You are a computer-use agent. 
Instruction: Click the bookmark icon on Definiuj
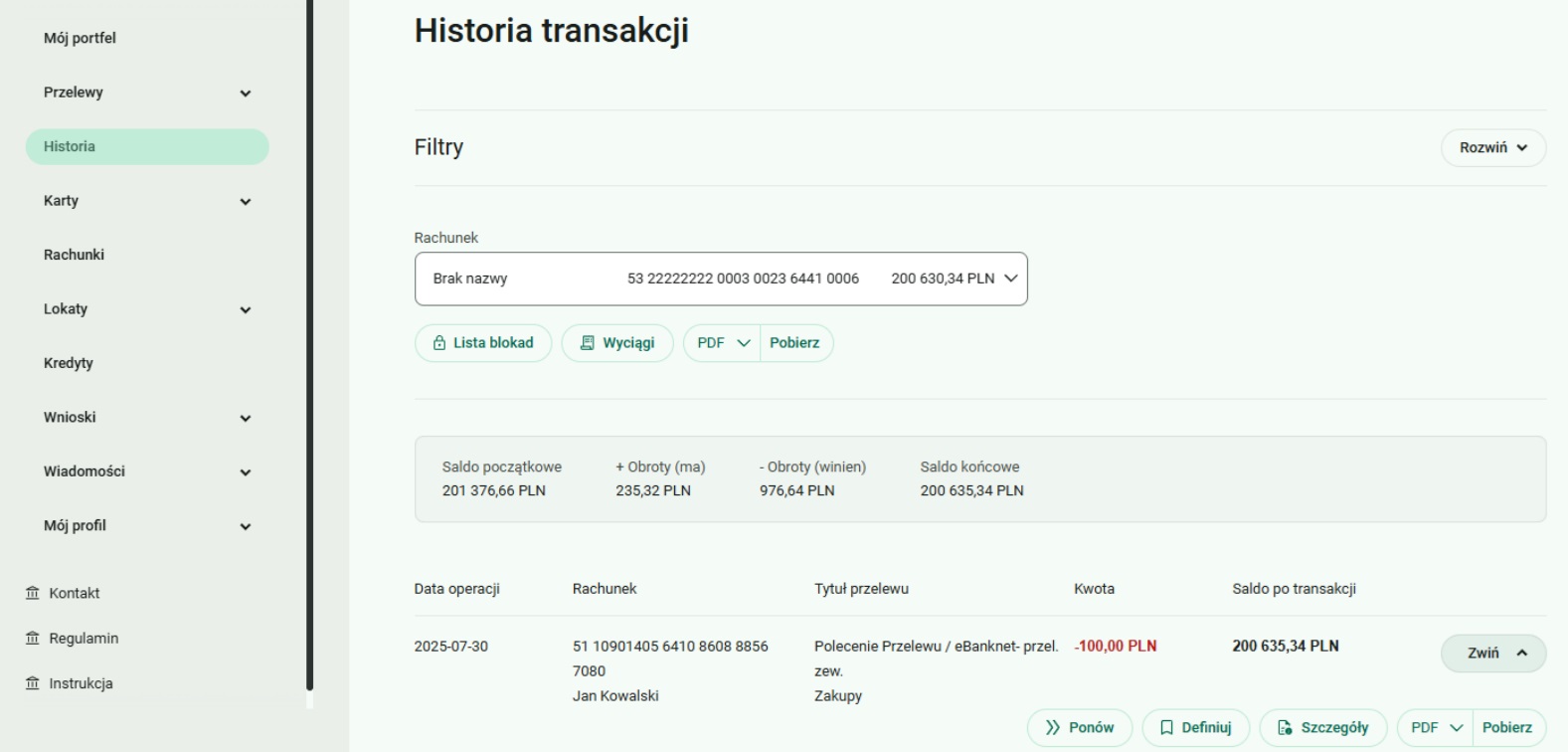click(x=1167, y=728)
